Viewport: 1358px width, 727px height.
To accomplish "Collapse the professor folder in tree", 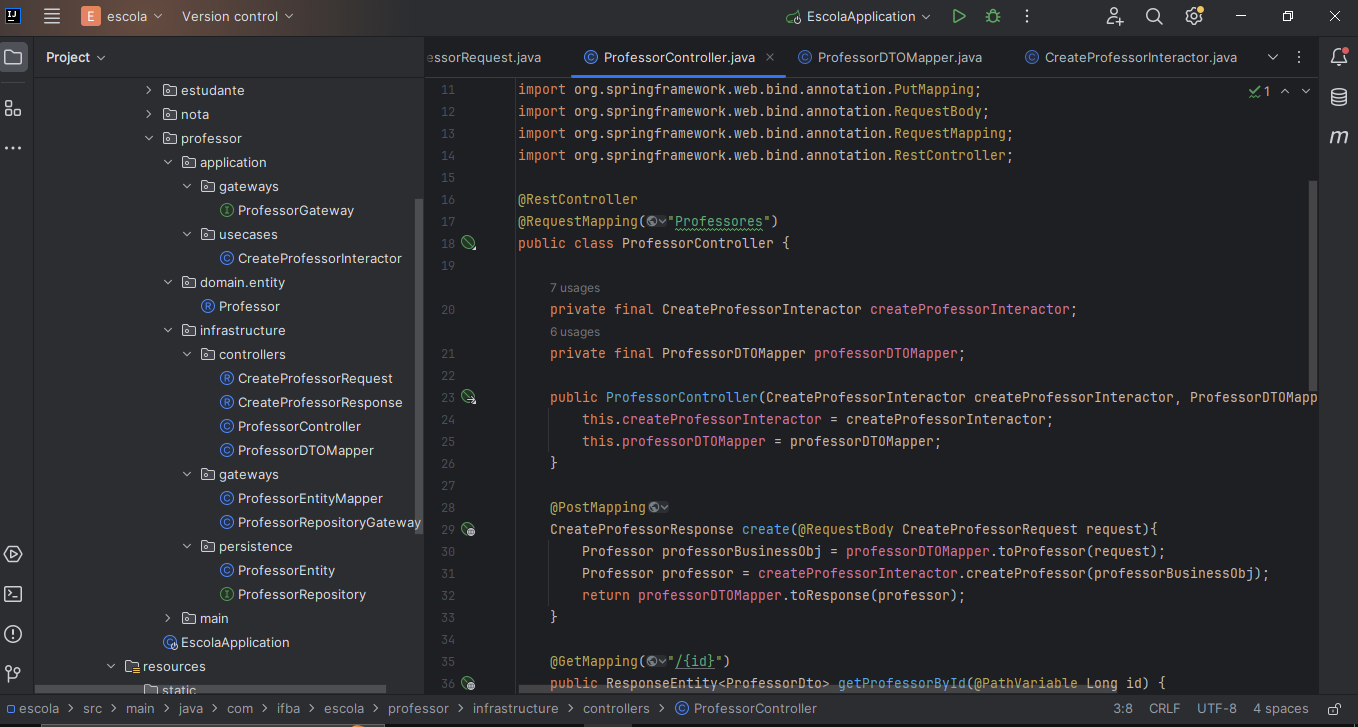I will [148, 139].
